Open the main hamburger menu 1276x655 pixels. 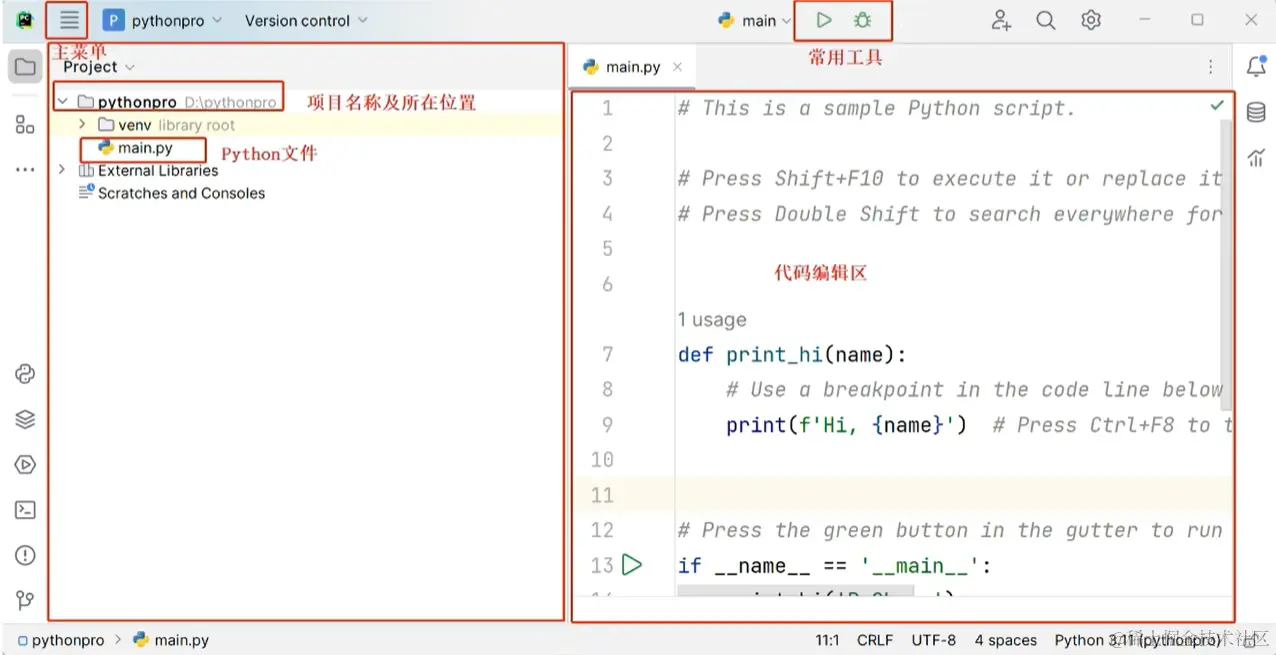(x=69, y=20)
